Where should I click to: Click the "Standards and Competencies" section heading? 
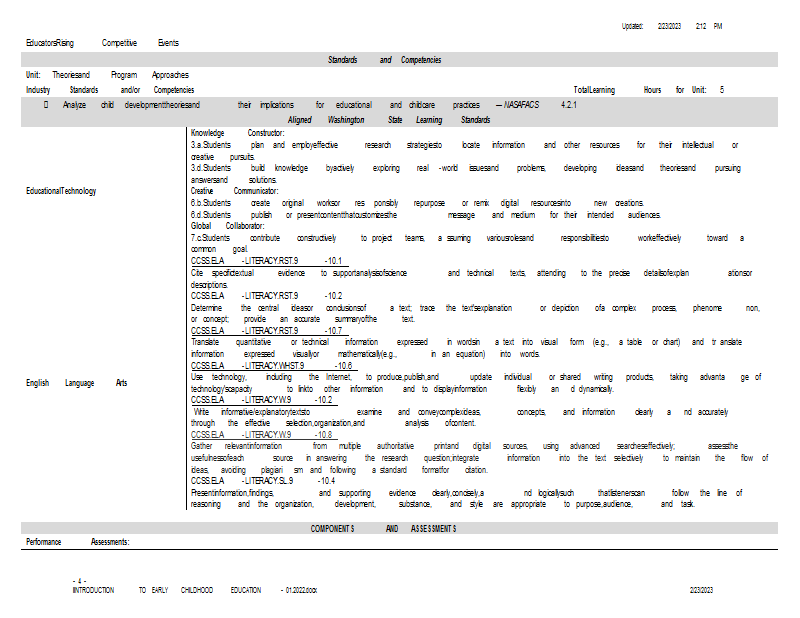coord(384,60)
